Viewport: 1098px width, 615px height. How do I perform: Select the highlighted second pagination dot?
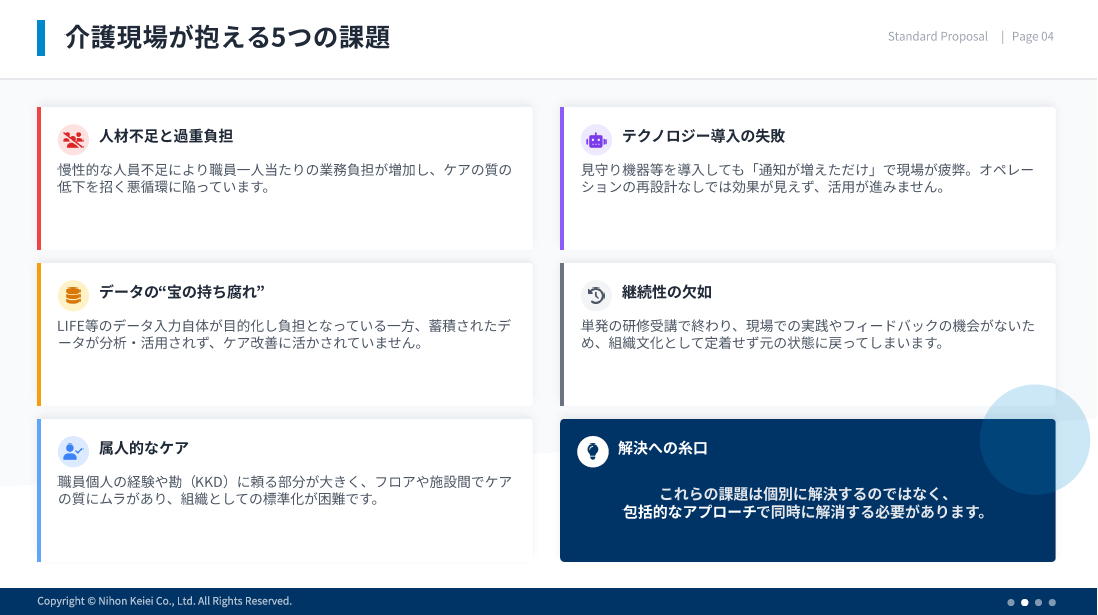pos(1025,602)
